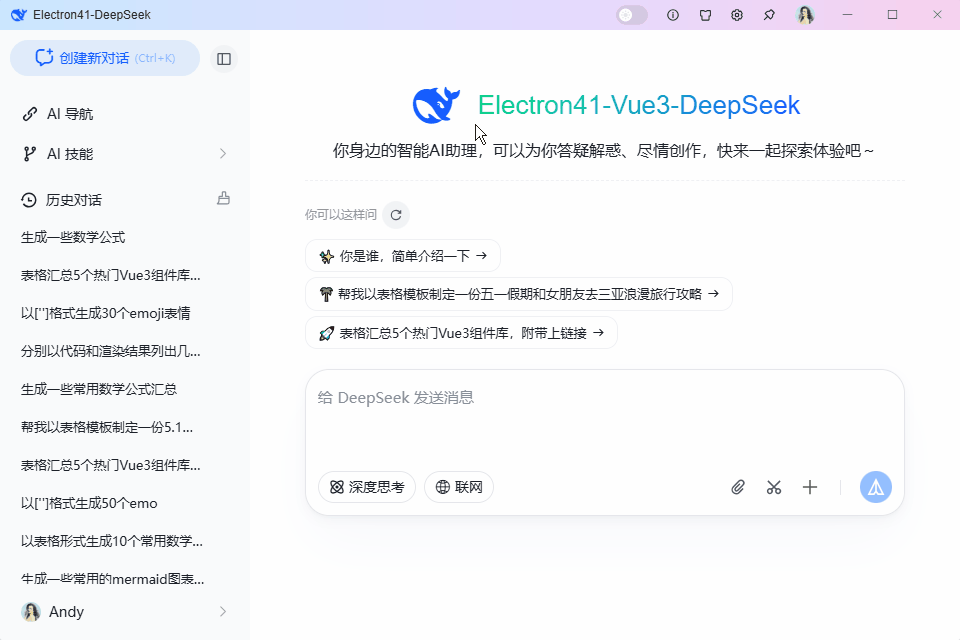Enable 联网 search mode

coord(459,487)
